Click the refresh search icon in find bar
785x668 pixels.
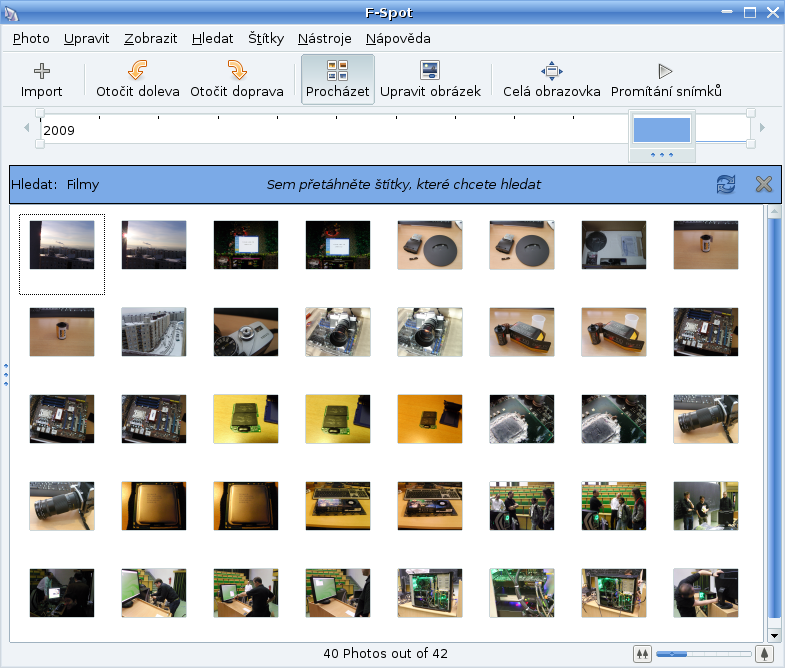[x=726, y=184]
